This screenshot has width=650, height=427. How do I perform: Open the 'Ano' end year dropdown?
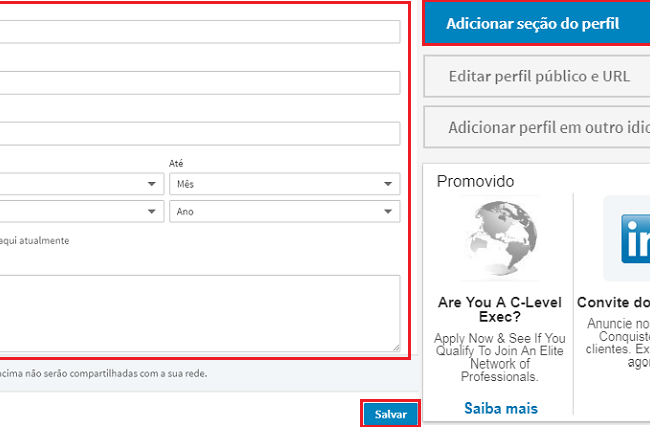click(x=284, y=212)
